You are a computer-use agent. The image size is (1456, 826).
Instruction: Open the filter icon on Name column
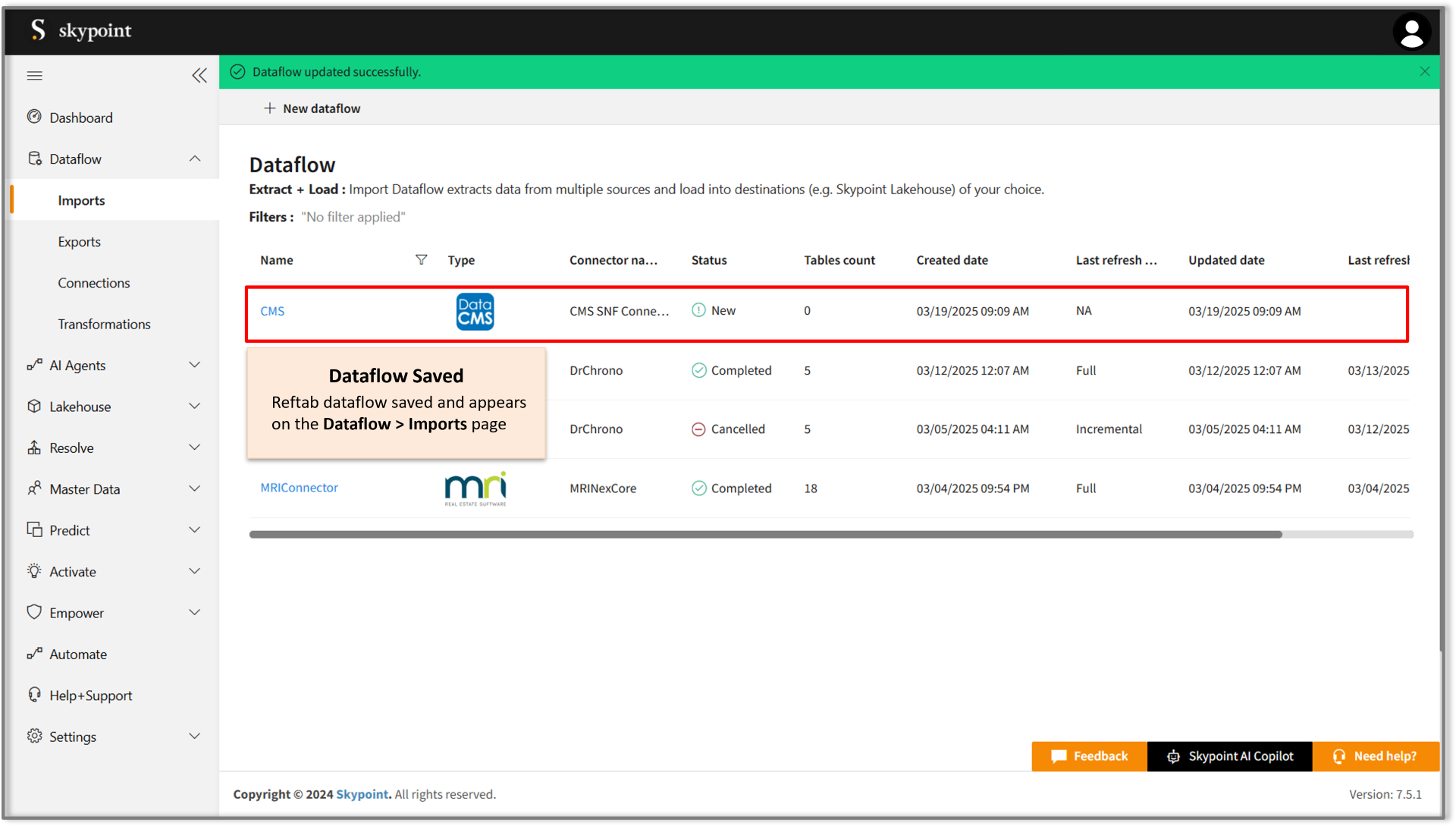coord(422,259)
